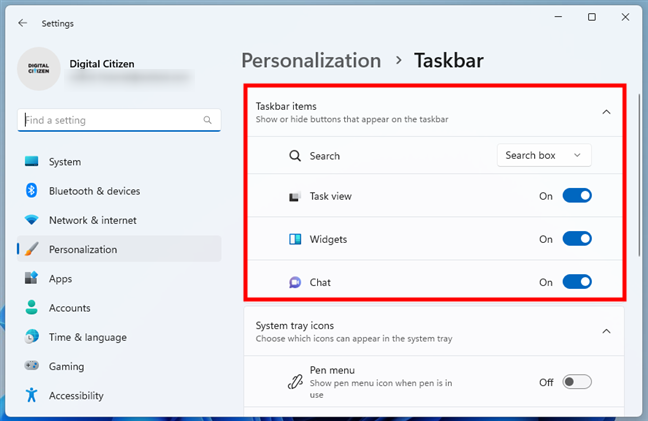Viewport: 648px width, 421px height.
Task: Open Accounts settings category label
Action: tap(69, 308)
